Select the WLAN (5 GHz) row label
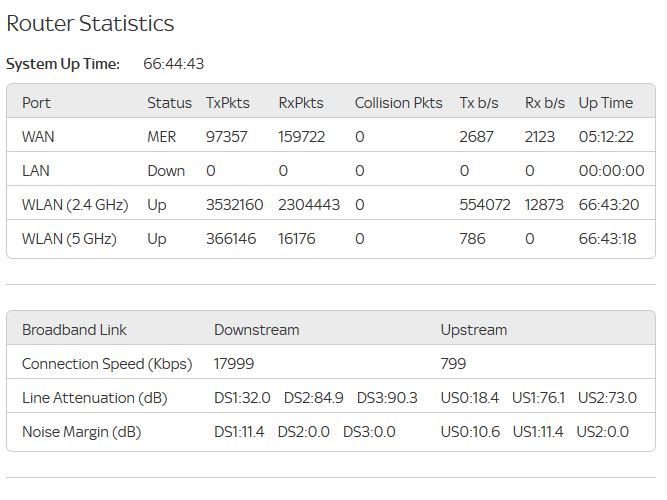The height and width of the screenshot is (500, 667). tap(69, 239)
